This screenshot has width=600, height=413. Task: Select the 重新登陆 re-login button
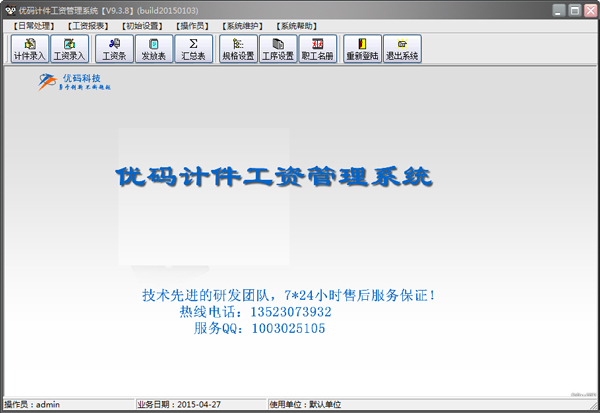362,49
